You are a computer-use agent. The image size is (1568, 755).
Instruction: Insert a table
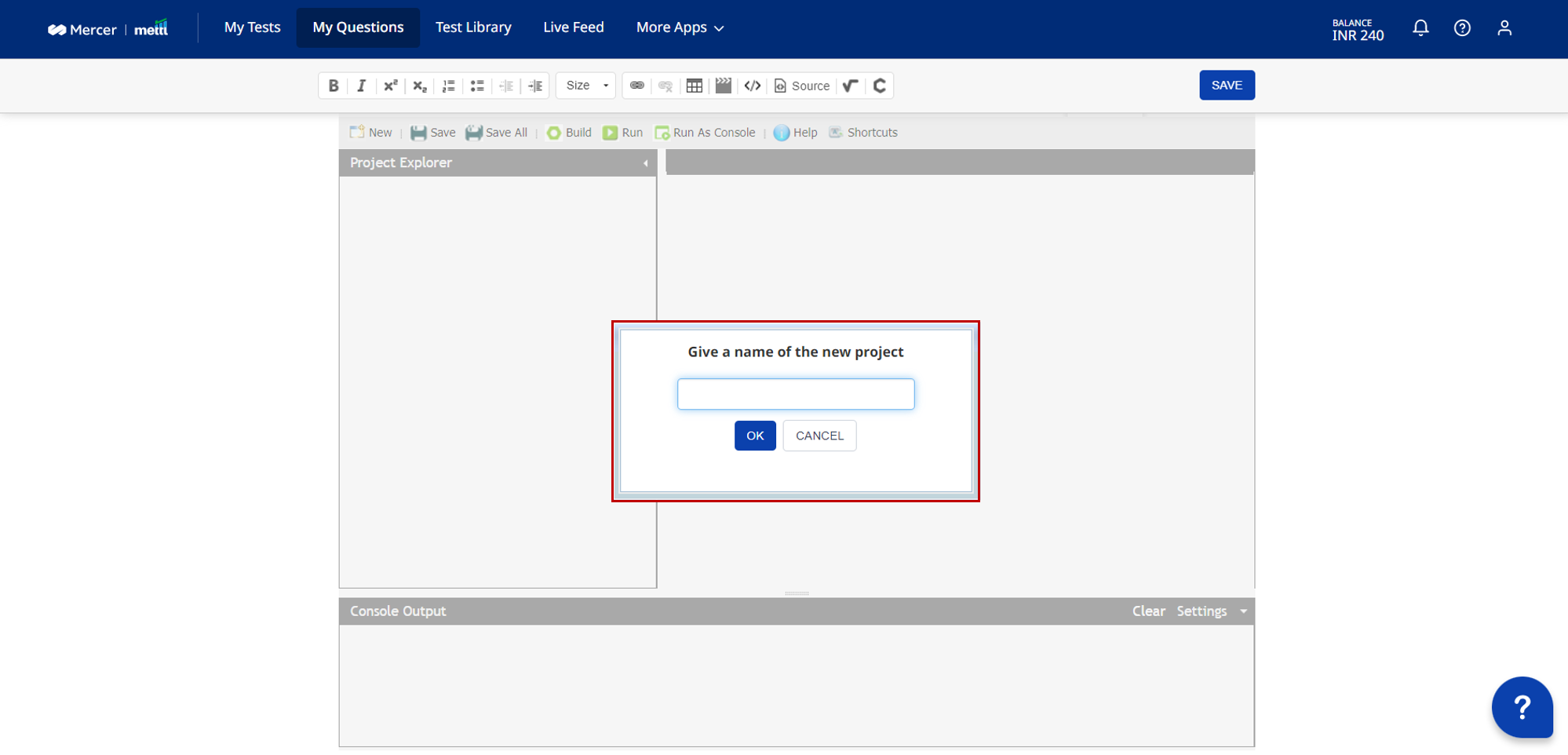click(x=695, y=86)
